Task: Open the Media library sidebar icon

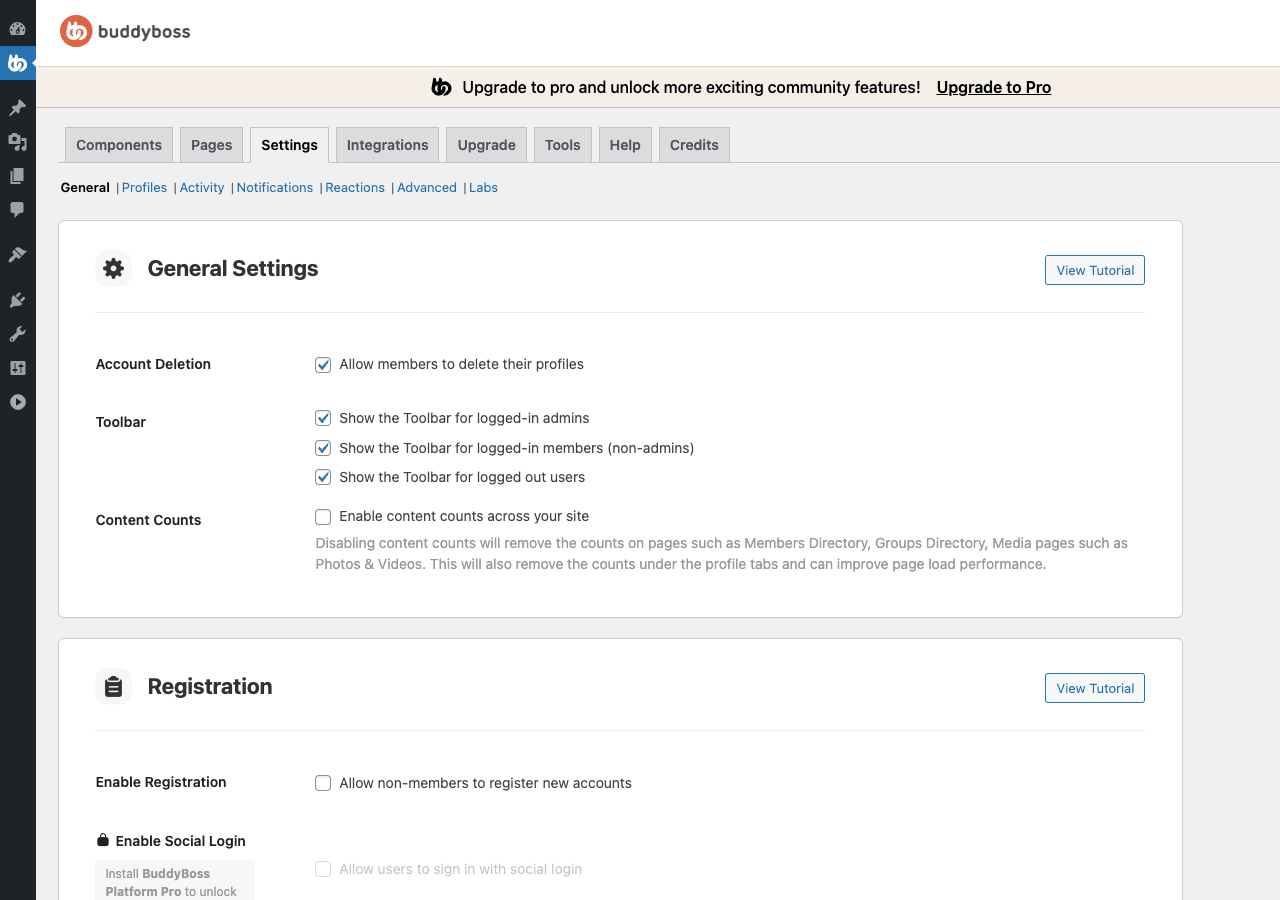Action: (17, 142)
